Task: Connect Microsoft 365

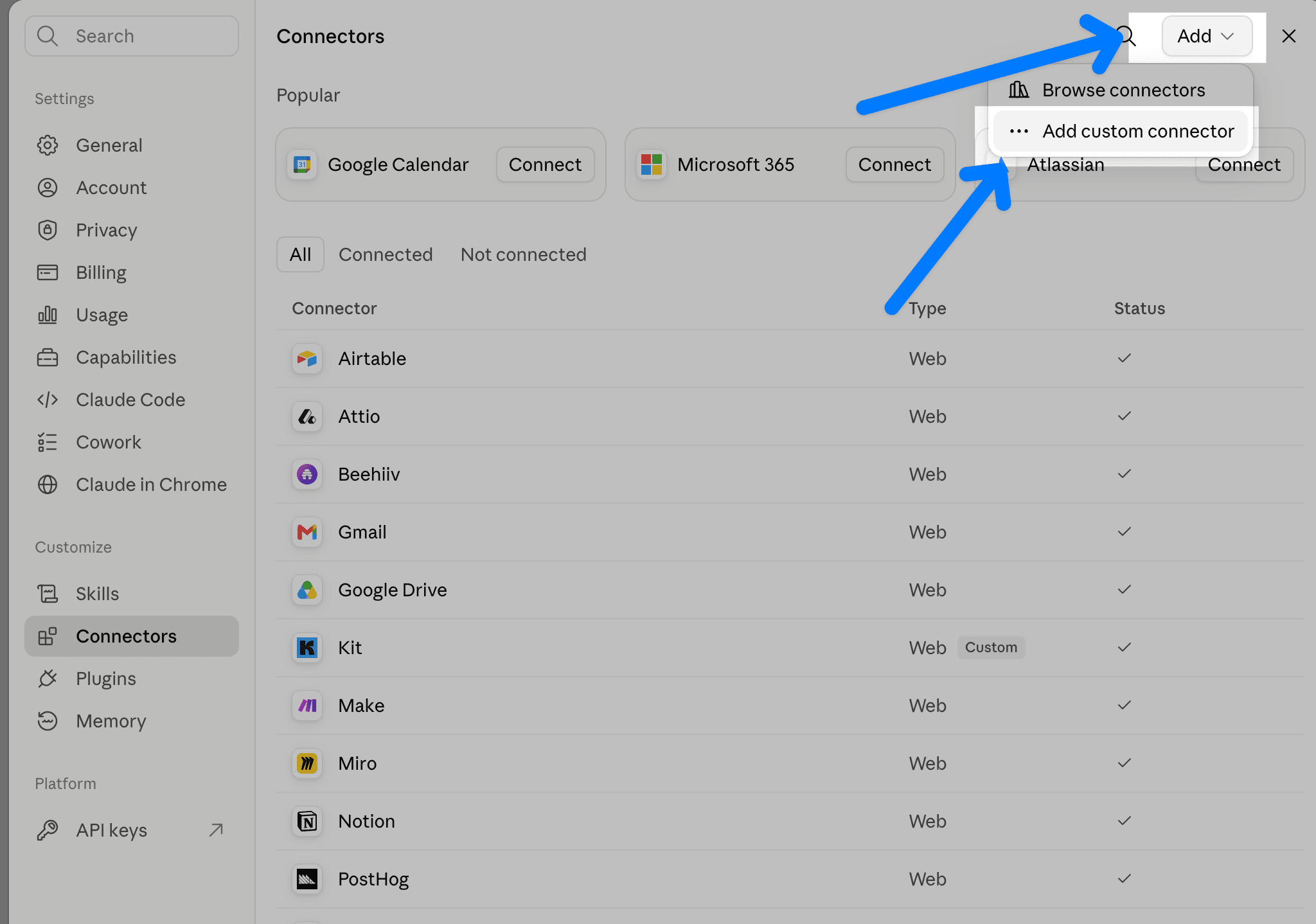Action: click(894, 164)
